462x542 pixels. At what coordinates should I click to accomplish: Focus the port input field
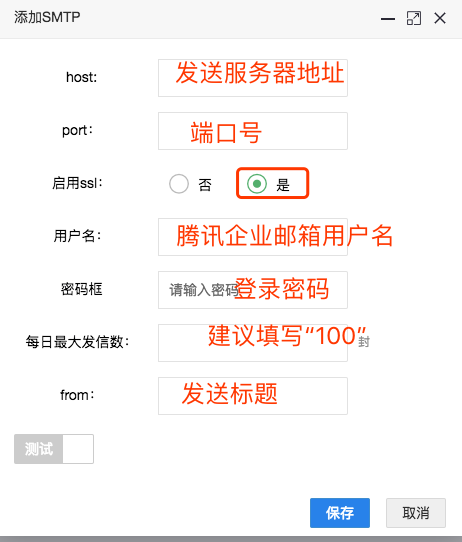click(253, 131)
